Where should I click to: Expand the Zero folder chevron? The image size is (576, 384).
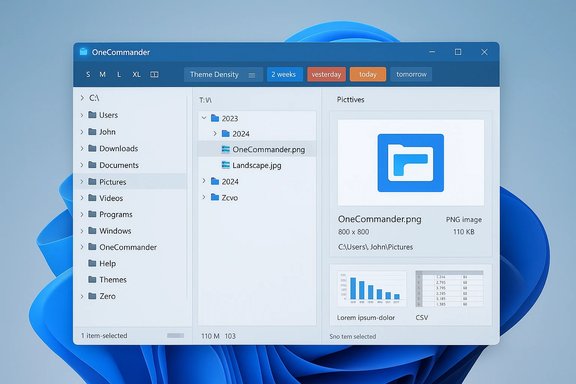pos(82,296)
